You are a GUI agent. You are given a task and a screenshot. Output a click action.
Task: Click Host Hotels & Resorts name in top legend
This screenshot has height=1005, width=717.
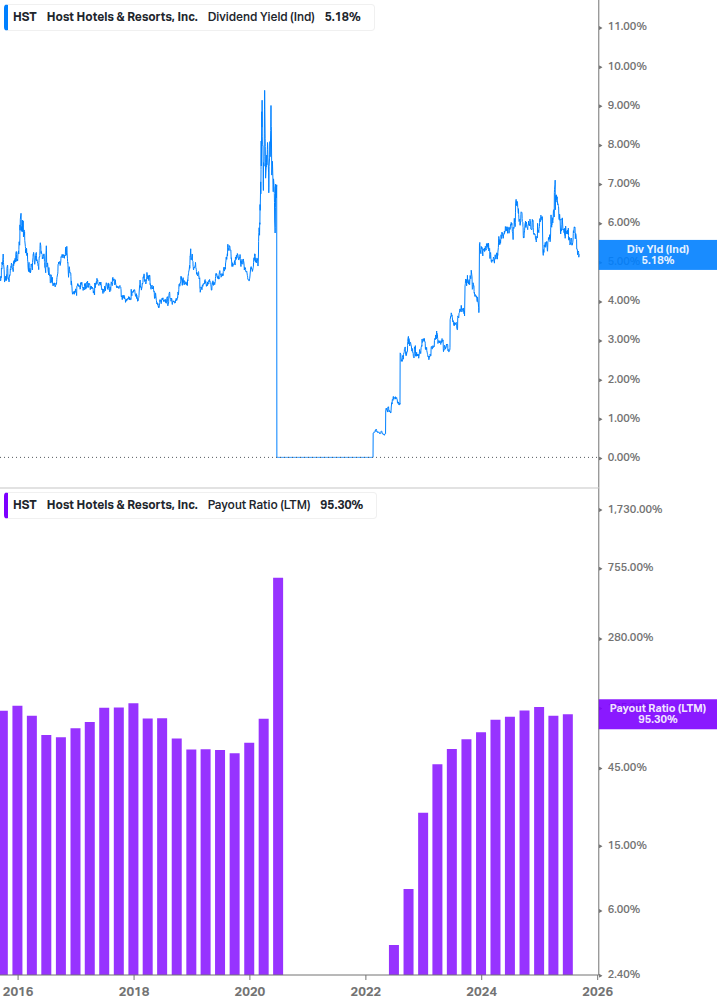[x=122, y=17]
